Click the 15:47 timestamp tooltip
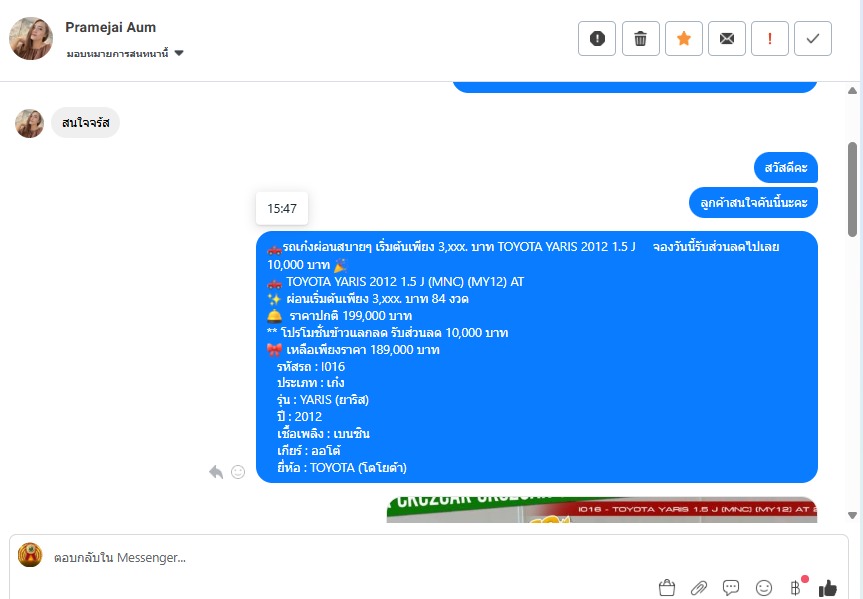The width and height of the screenshot is (863, 599). point(282,209)
